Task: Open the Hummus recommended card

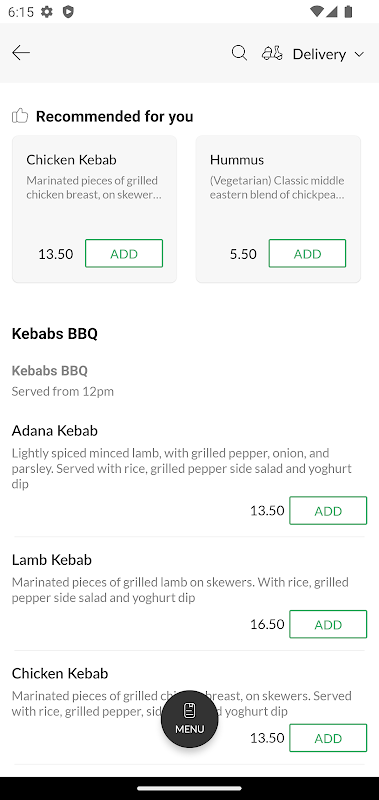Action: [x=278, y=209]
